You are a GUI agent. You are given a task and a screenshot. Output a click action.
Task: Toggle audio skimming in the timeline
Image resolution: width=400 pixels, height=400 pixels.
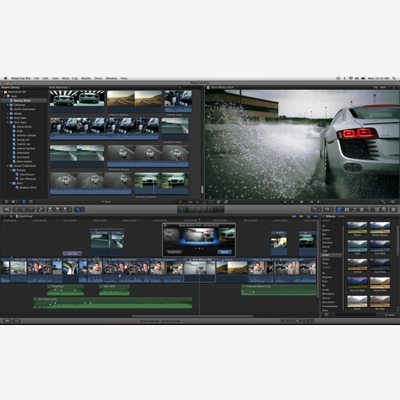[x=301, y=216]
